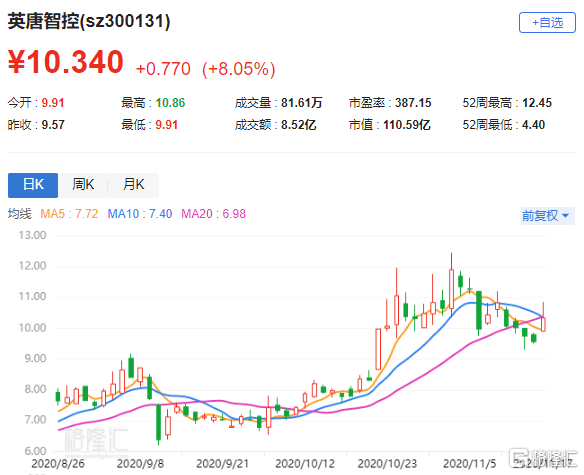Click the 昨收 value 9.57
The height and width of the screenshot is (475, 584).
tap(53, 125)
